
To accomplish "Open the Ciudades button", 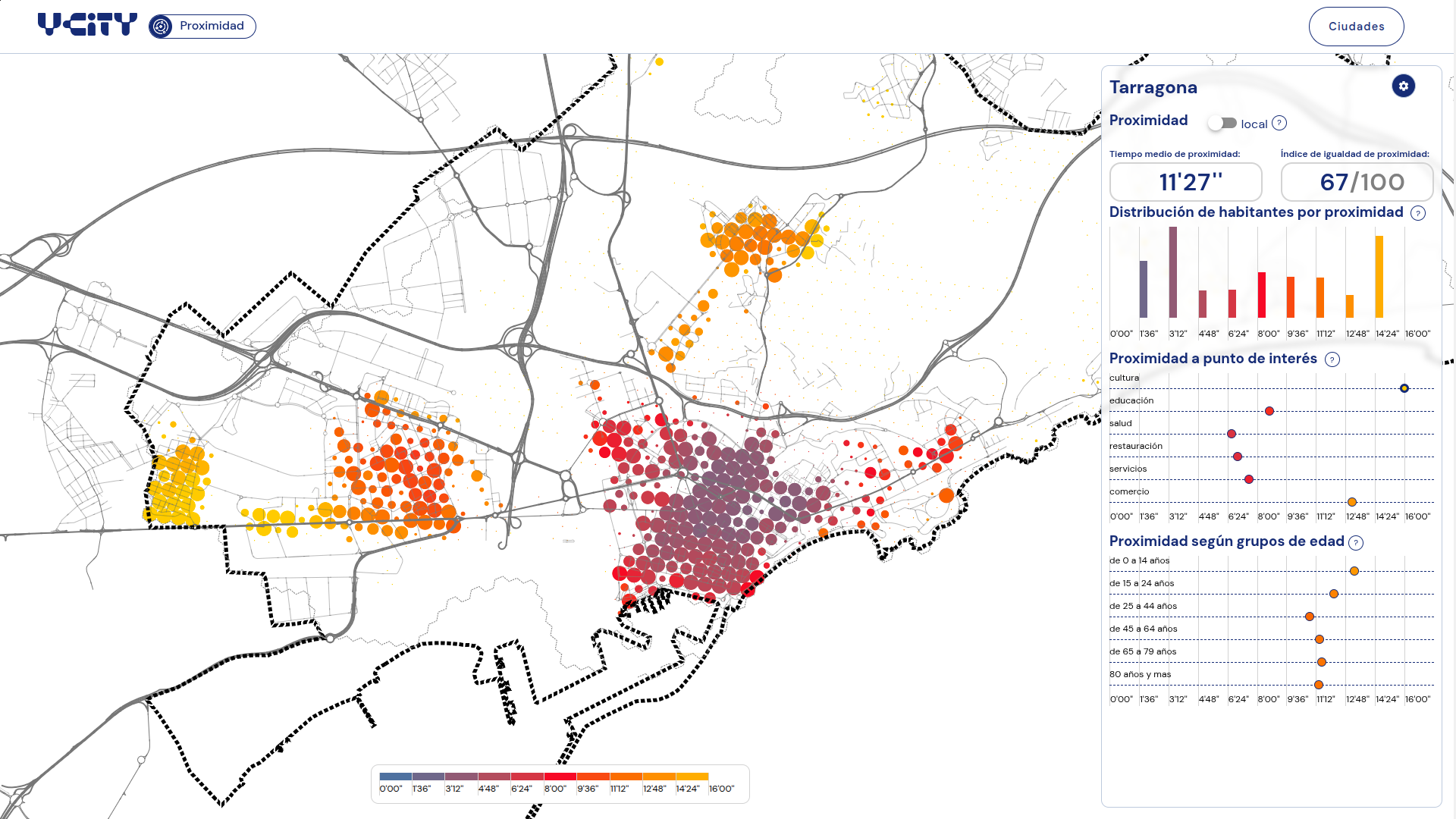I will click(x=1356, y=27).
